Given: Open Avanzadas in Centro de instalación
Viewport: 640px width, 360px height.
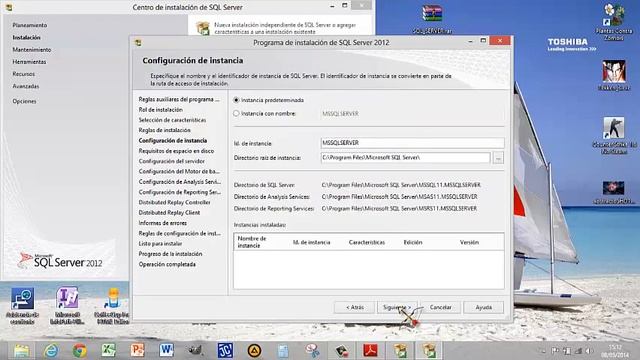Looking at the screenshot, I should pos(26,86).
